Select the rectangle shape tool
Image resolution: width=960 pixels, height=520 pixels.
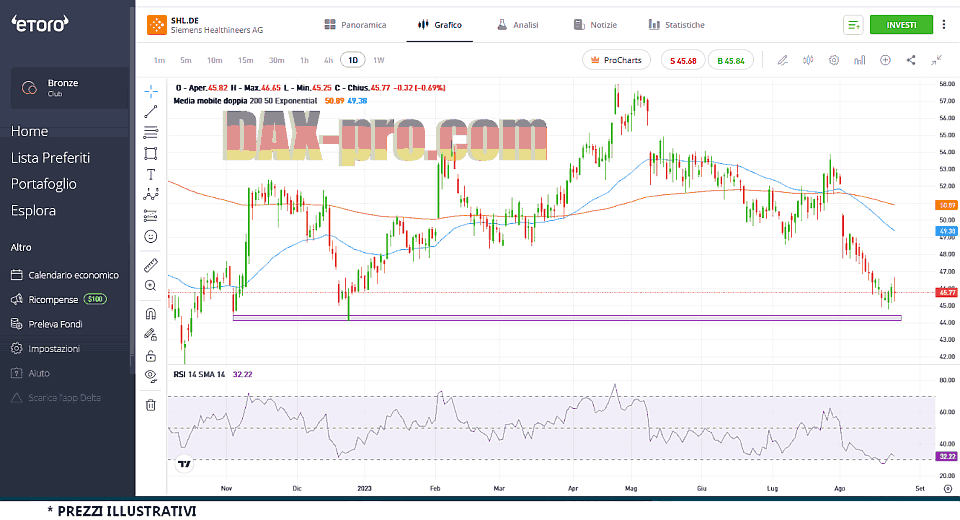pos(151,153)
